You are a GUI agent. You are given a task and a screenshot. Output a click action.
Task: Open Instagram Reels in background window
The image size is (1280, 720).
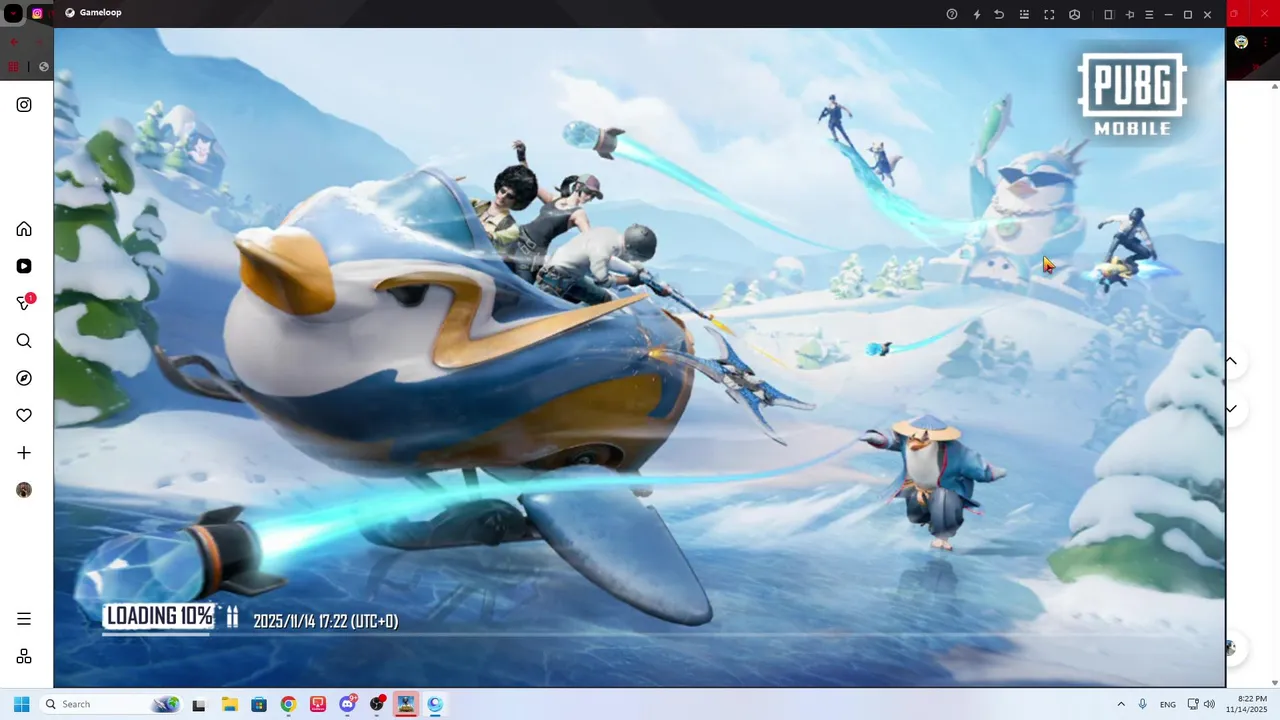click(24, 266)
